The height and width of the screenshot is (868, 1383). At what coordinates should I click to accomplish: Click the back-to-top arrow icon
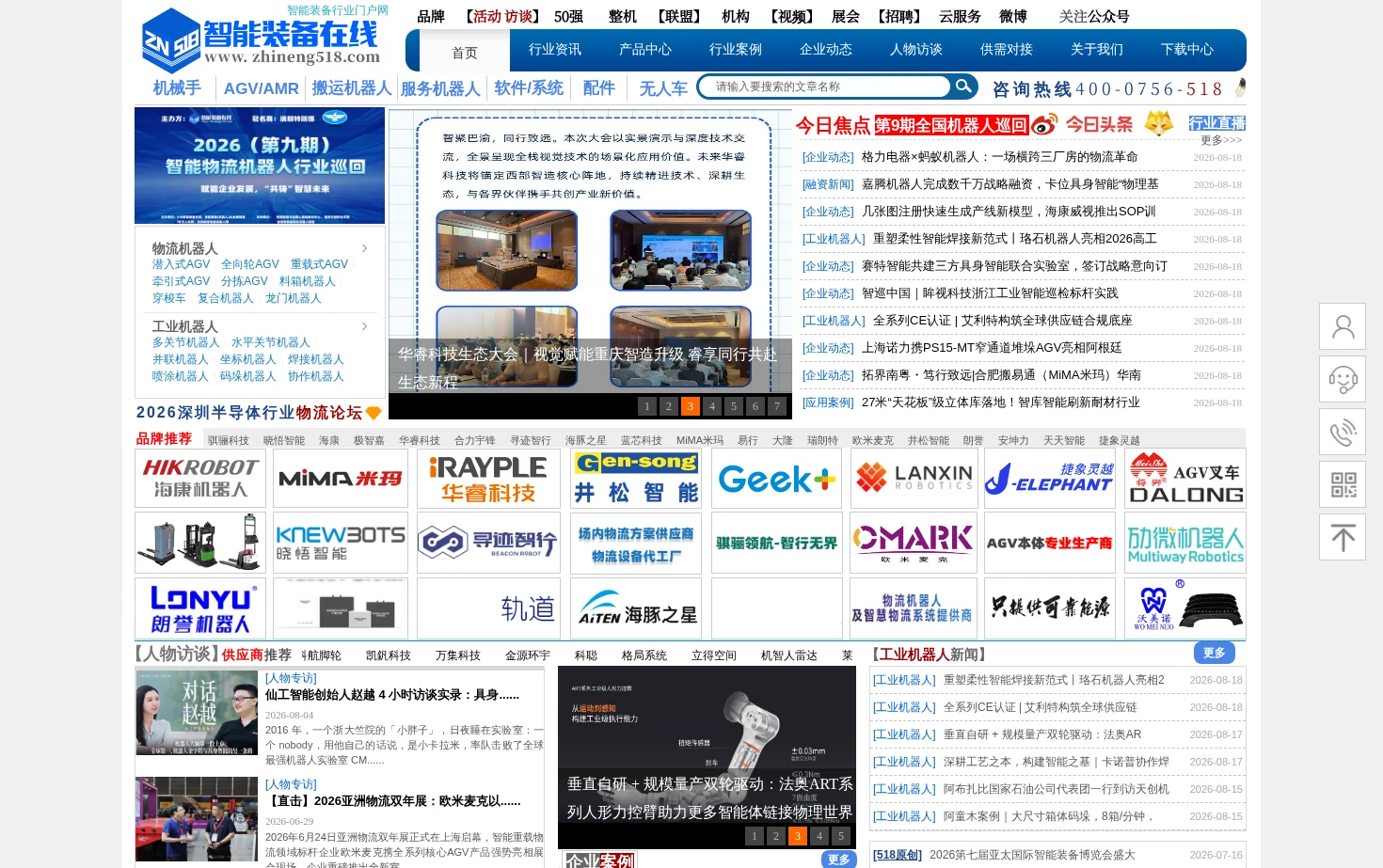(x=1343, y=537)
